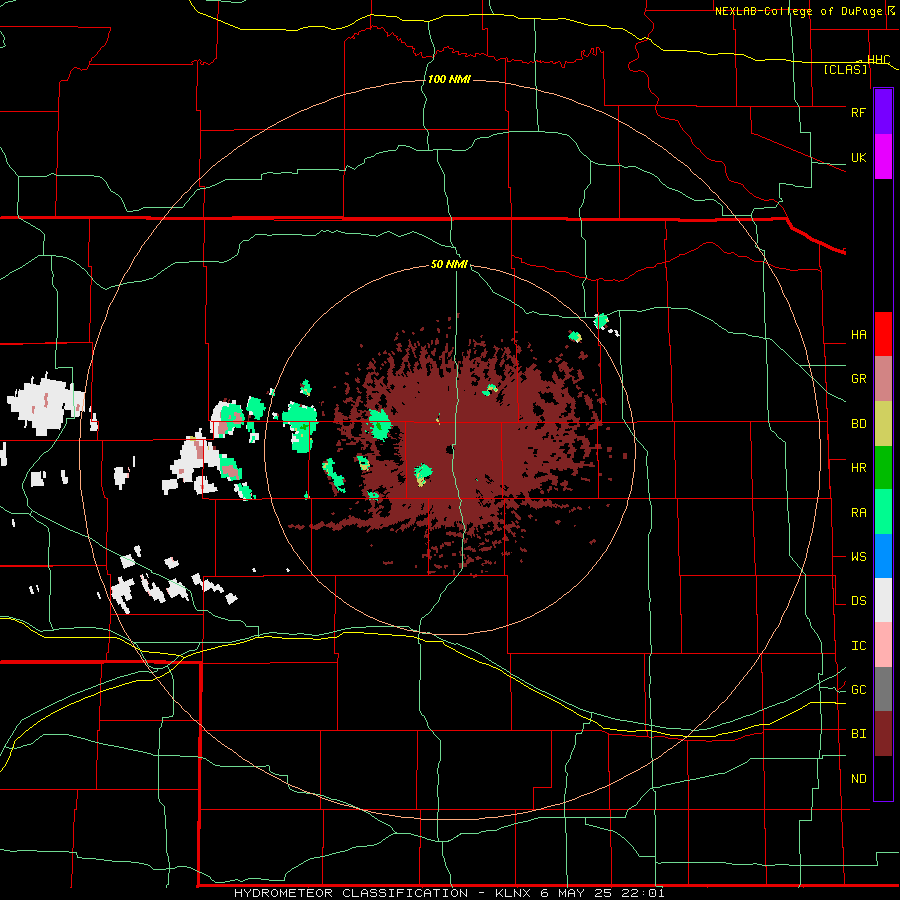
Task: Click the blue WS legend swatch
Action: point(883,556)
